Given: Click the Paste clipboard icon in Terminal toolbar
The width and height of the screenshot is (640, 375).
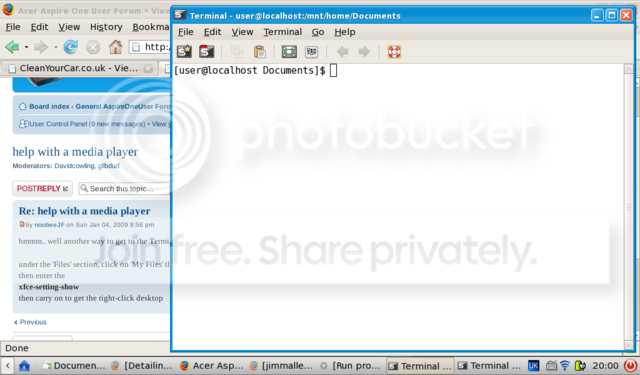Looking at the screenshot, I should point(260,51).
